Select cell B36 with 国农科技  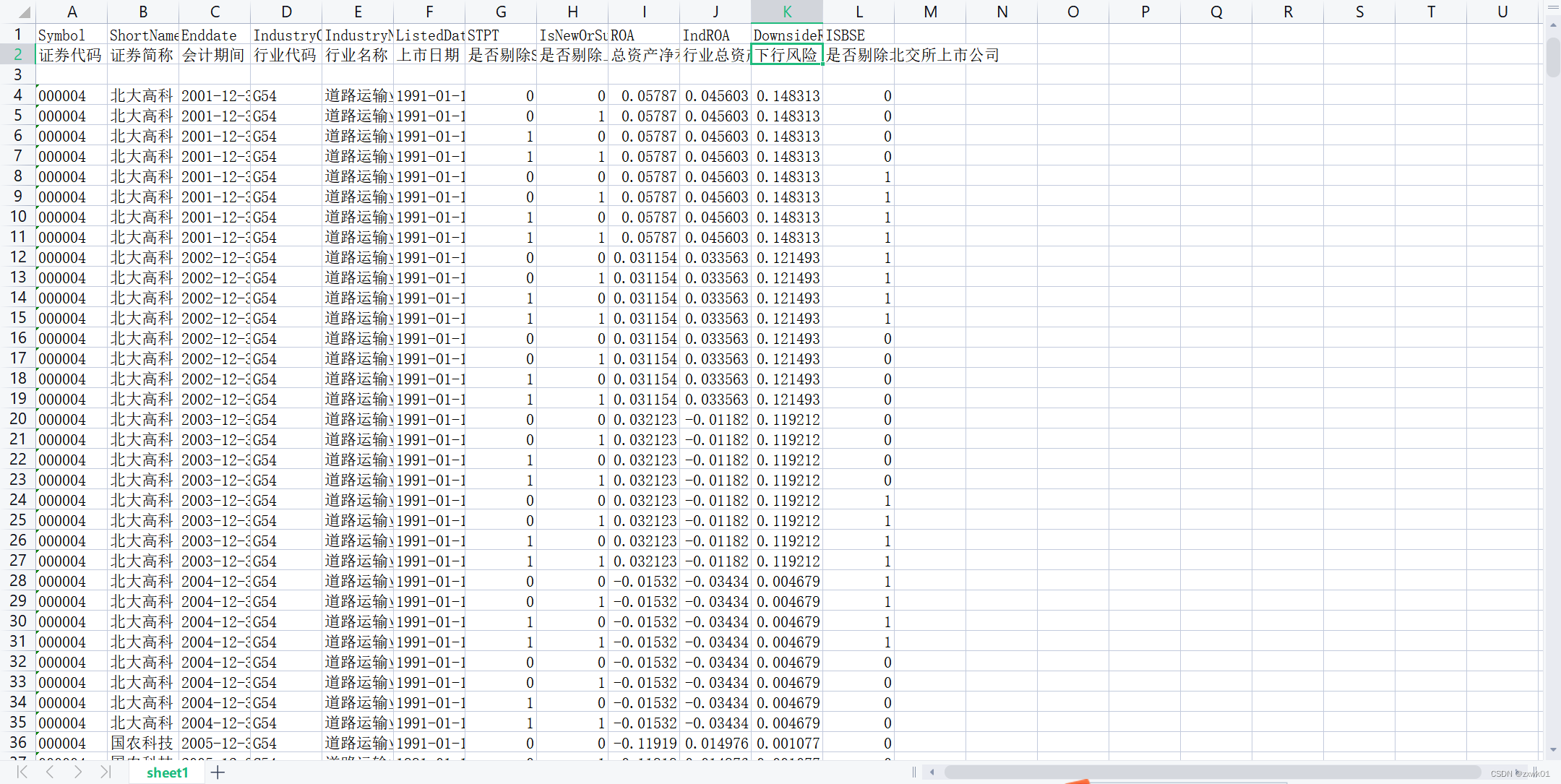[142, 743]
